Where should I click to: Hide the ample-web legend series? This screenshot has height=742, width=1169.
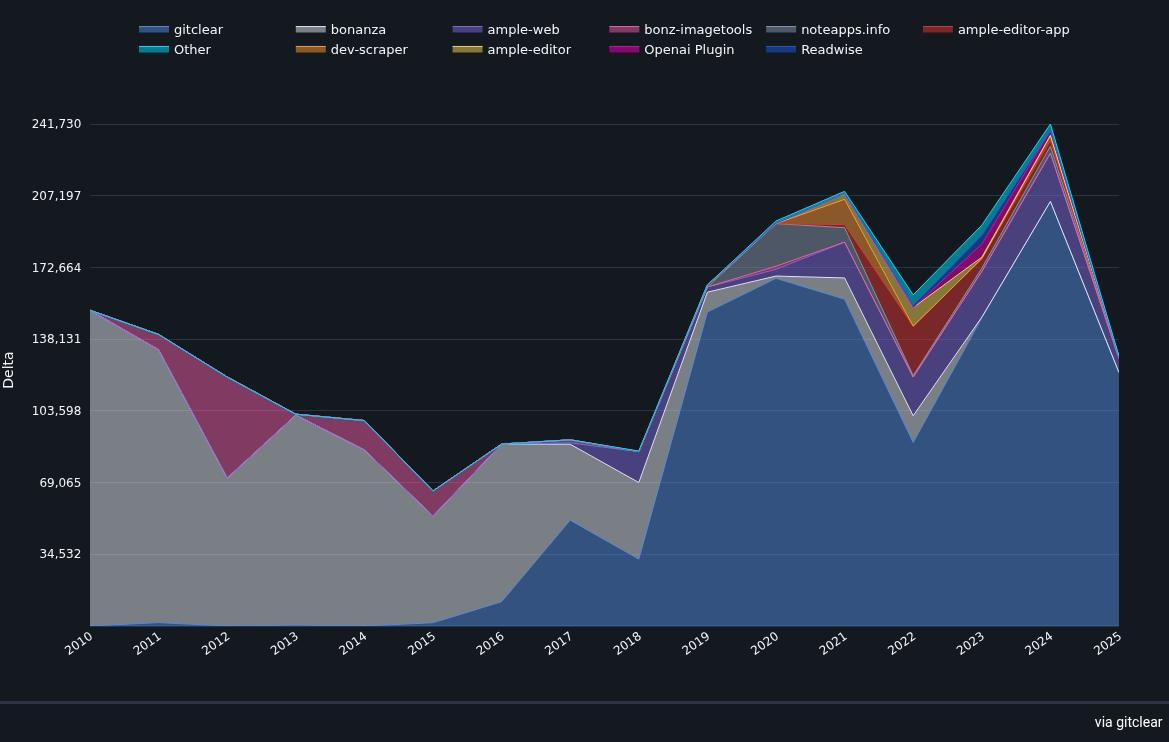pos(523,30)
